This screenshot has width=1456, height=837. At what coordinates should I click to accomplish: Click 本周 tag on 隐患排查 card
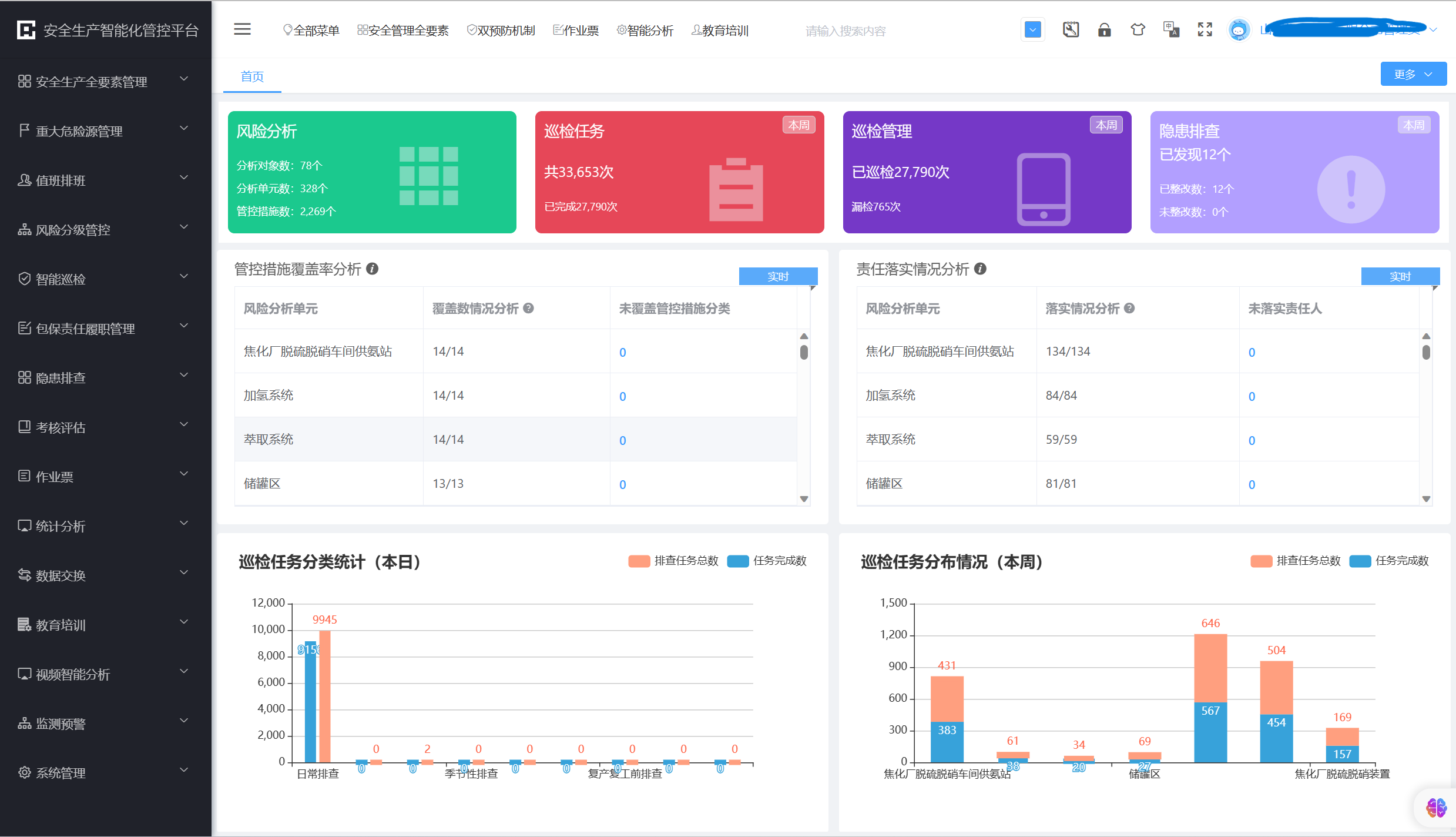coord(1414,125)
